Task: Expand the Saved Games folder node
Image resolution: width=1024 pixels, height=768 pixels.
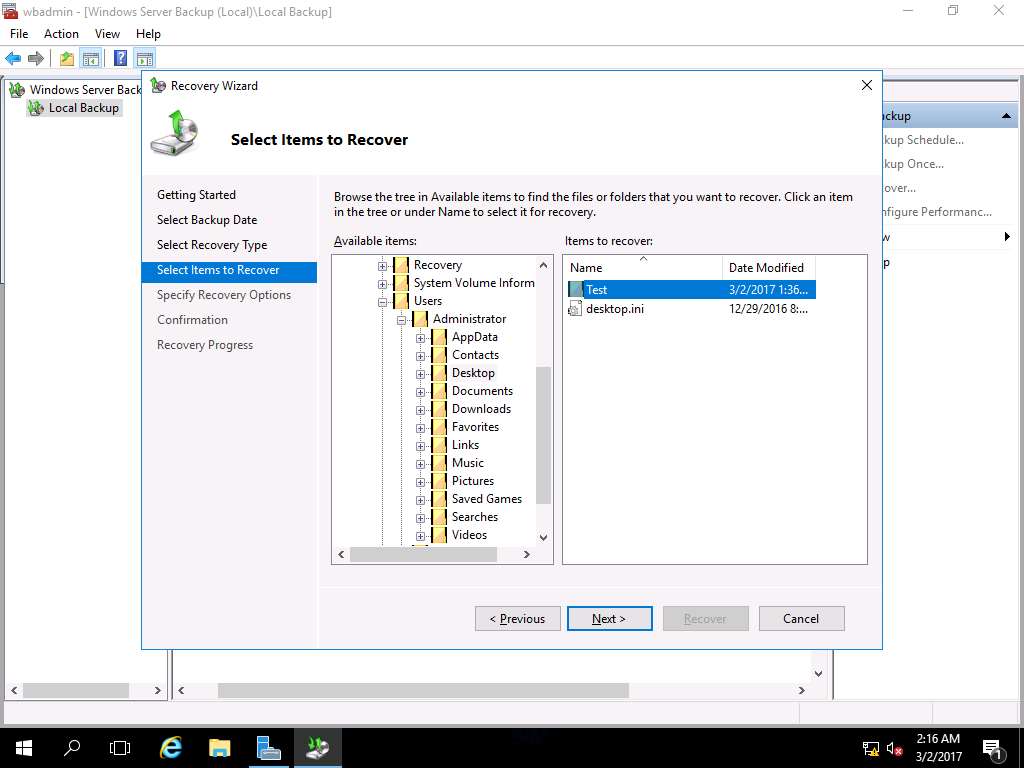Action: pyautogui.click(x=421, y=500)
